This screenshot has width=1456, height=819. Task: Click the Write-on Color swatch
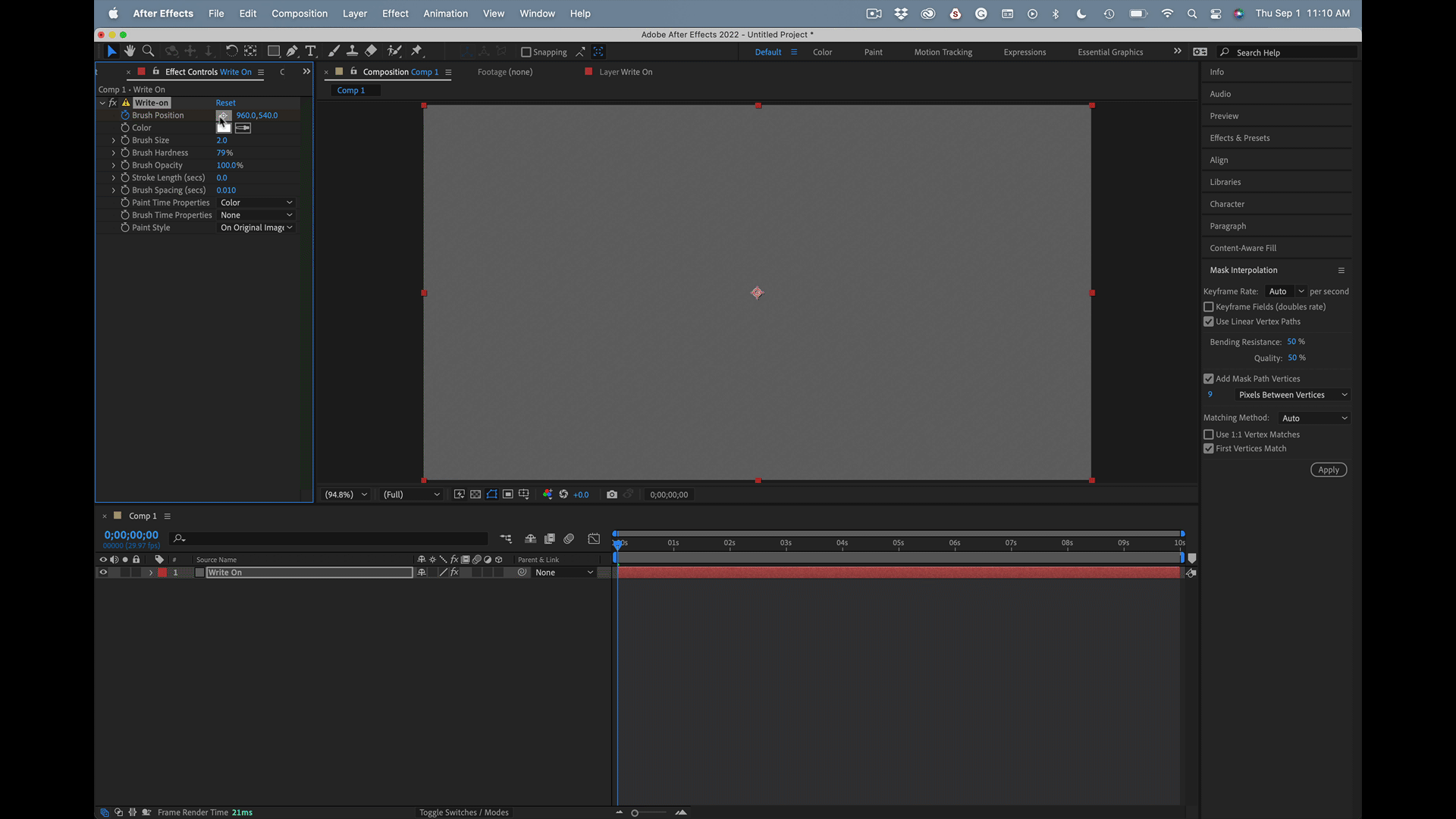point(224,128)
